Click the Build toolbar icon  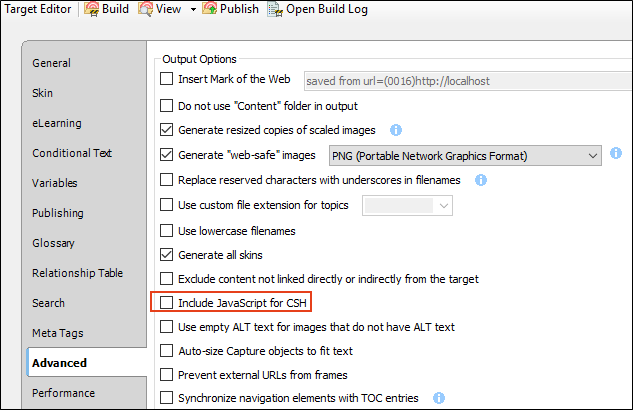pos(91,9)
